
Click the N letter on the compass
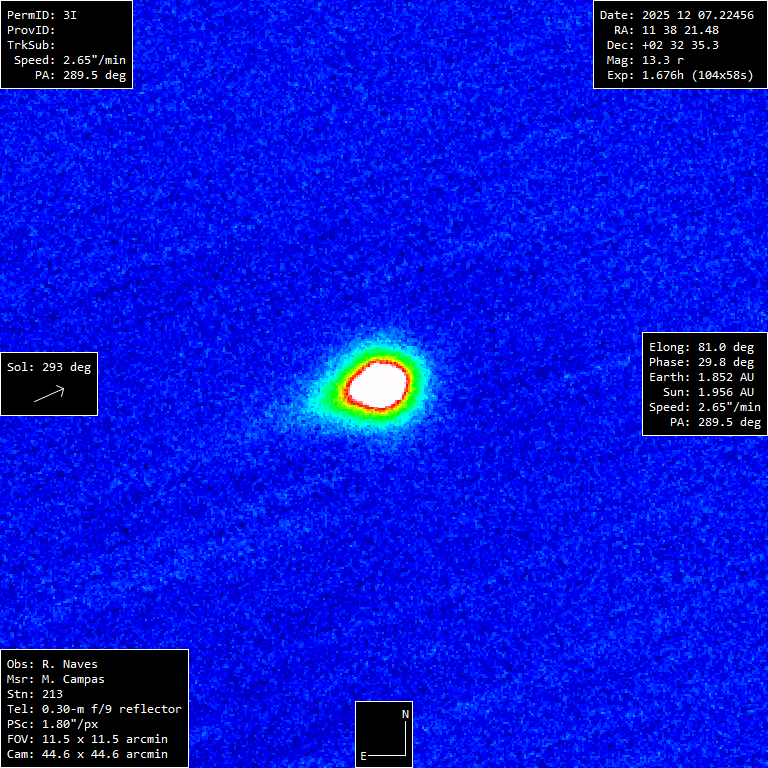pos(405,714)
